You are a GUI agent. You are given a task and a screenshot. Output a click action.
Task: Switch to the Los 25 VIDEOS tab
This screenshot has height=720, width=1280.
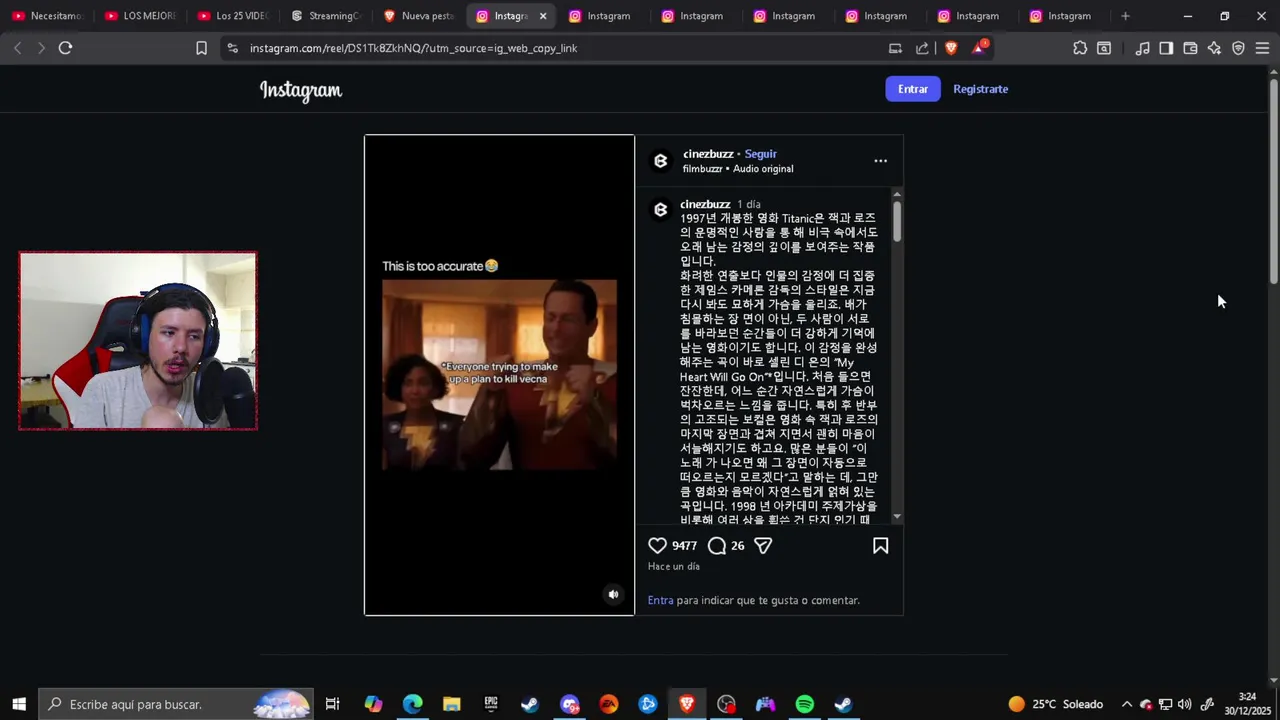233,16
